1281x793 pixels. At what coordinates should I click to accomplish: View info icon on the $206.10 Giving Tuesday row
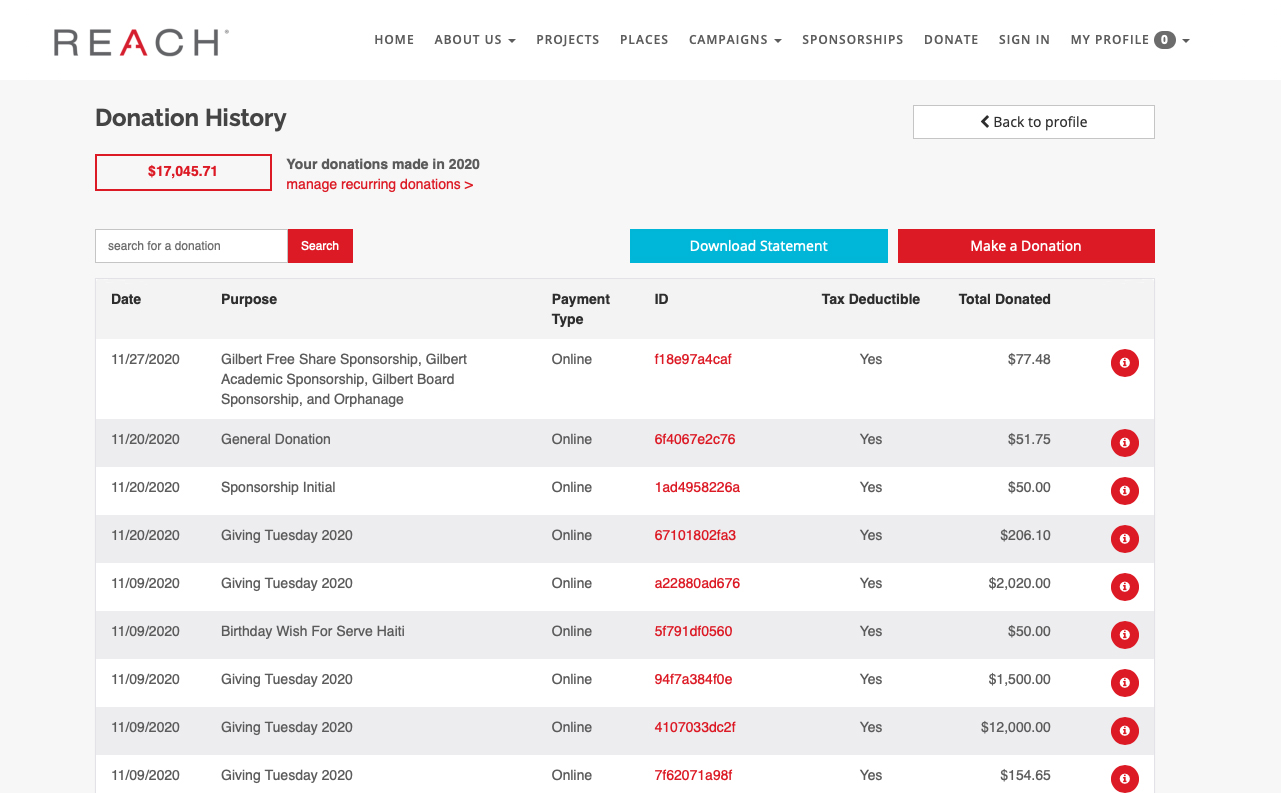(x=1124, y=539)
